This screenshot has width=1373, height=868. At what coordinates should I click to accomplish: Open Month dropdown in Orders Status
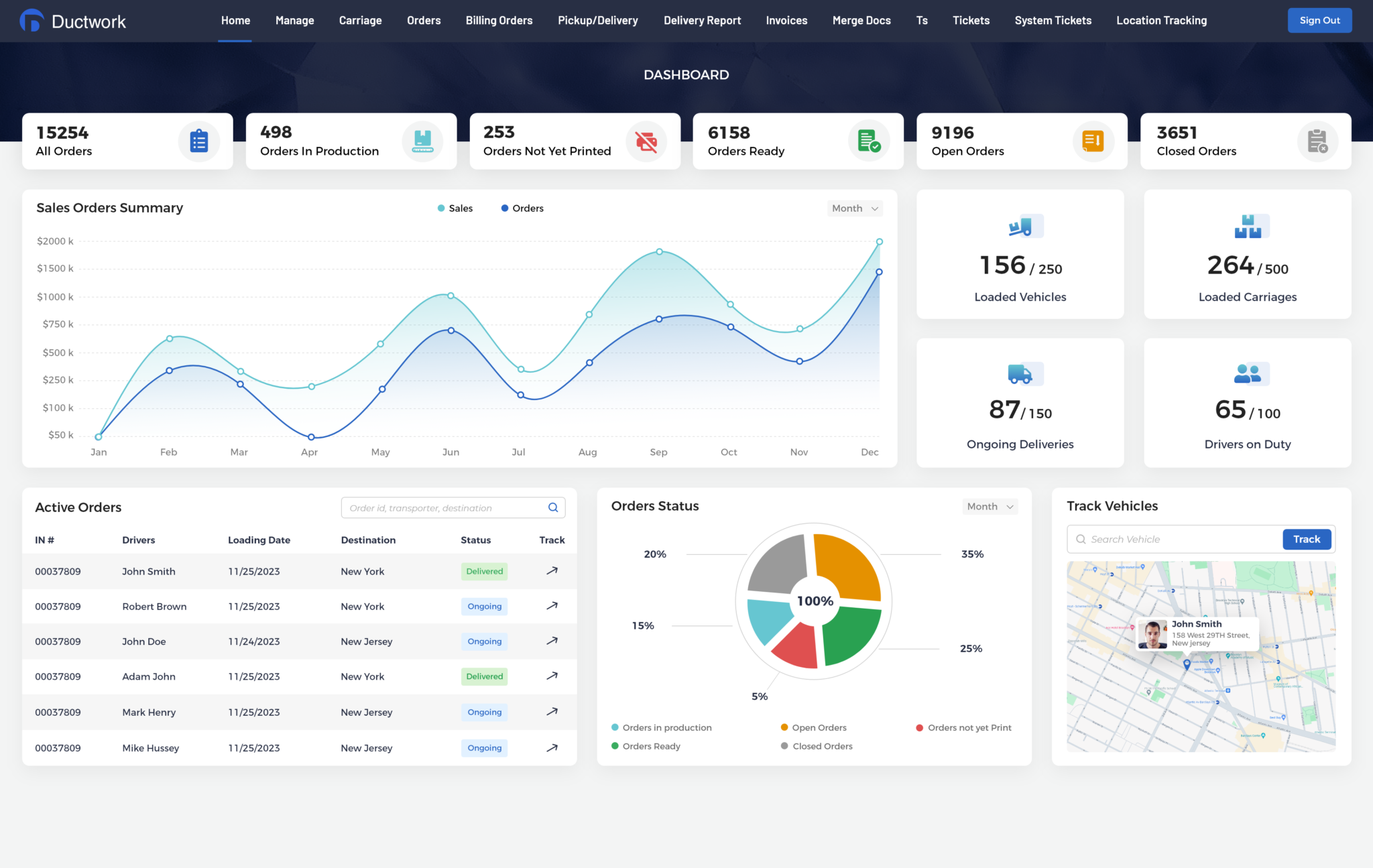pos(990,507)
